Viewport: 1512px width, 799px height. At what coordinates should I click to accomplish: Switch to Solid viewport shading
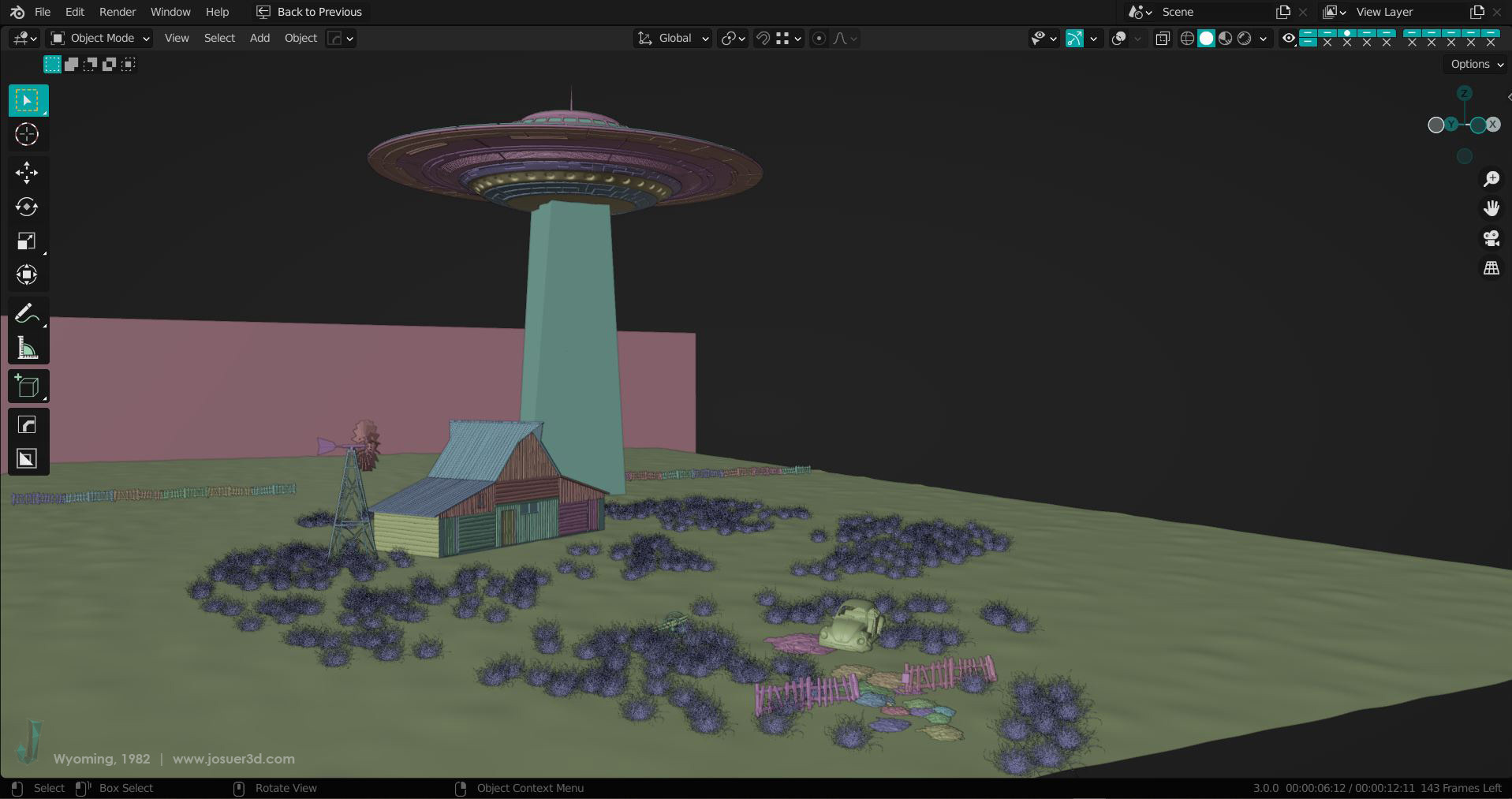pyautogui.click(x=1206, y=38)
